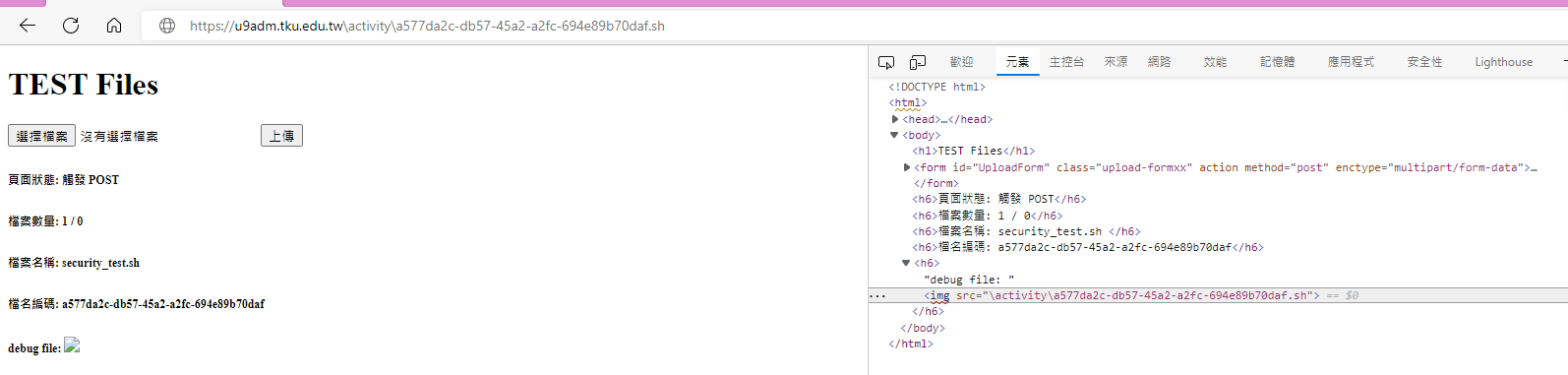The width and height of the screenshot is (1568, 375).
Task: Expand the UploadForm form node
Action: click(907, 167)
